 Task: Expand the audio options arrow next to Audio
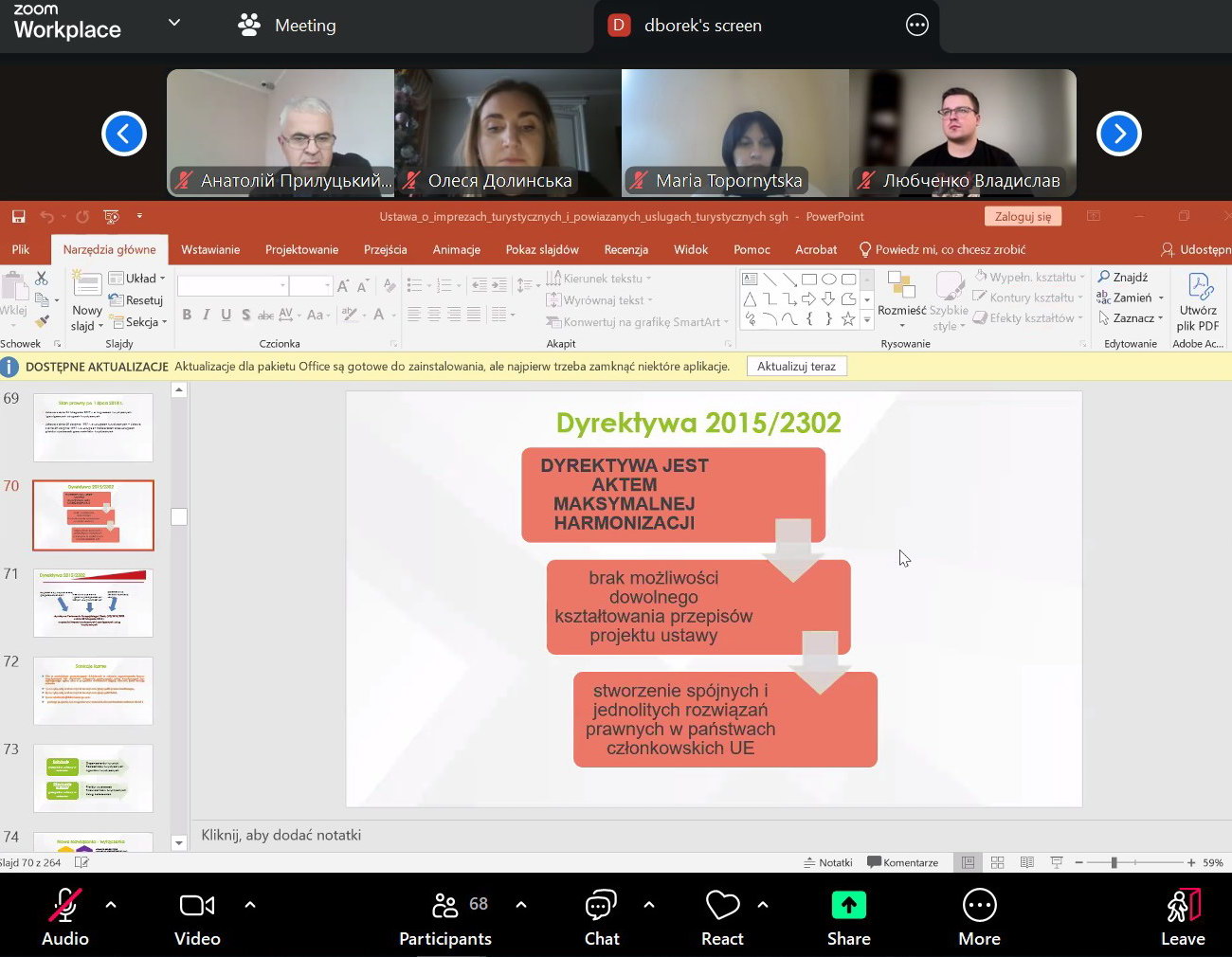111,905
